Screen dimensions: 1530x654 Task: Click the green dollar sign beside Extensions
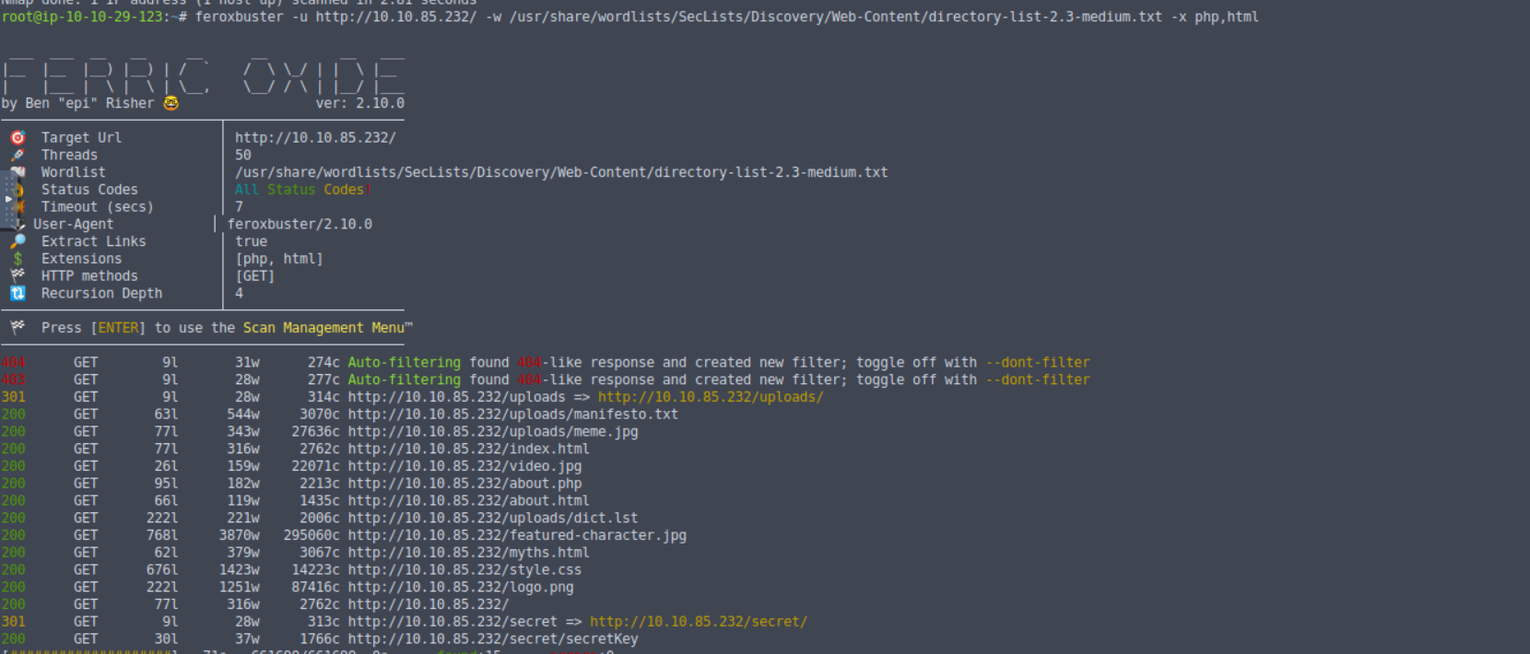(x=17, y=259)
